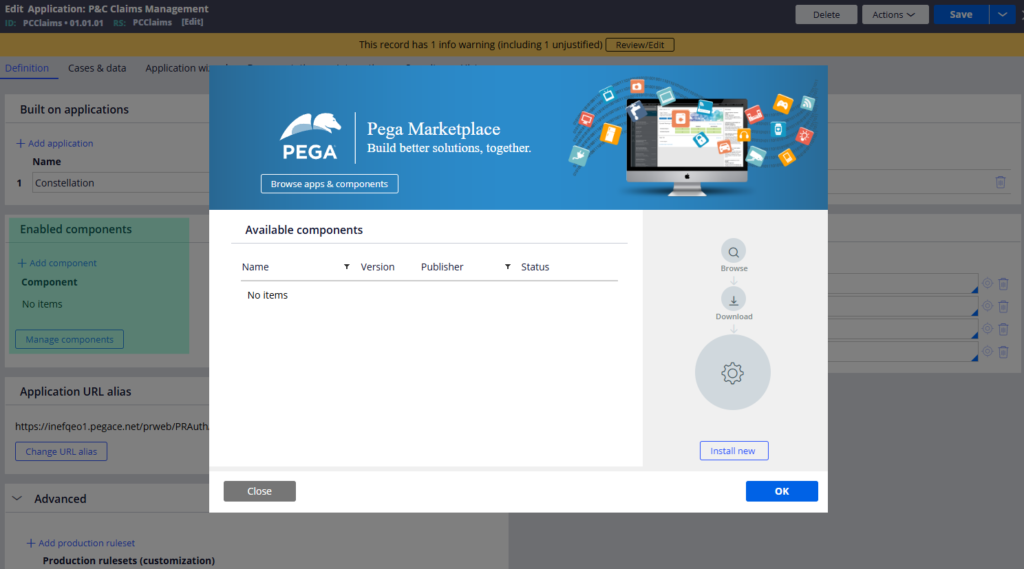Click the Marketplace computer banner illustration
Image resolution: width=1024 pixels, height=569 pixels.
tap(694, 136)
